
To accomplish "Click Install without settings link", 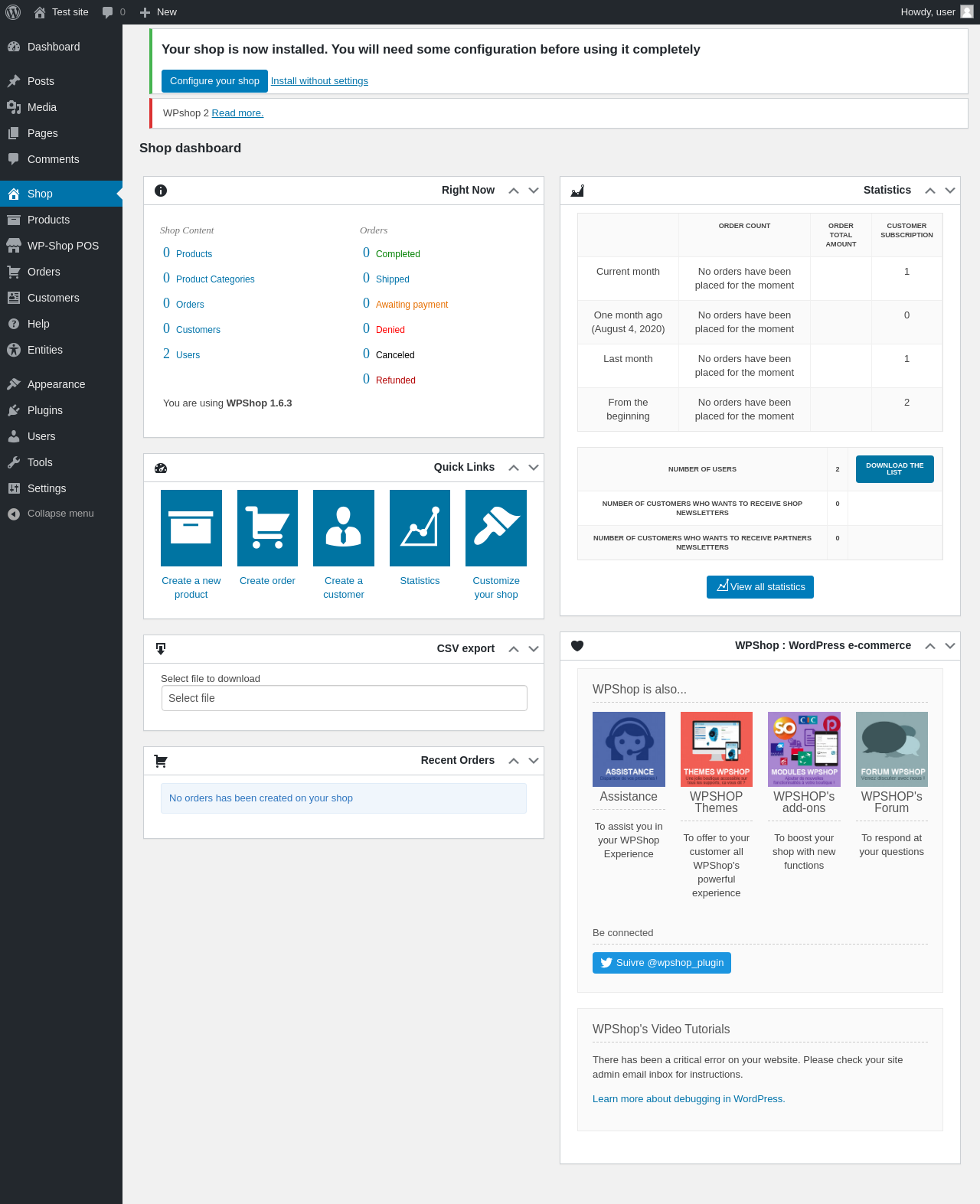I will tap(319, 81).
